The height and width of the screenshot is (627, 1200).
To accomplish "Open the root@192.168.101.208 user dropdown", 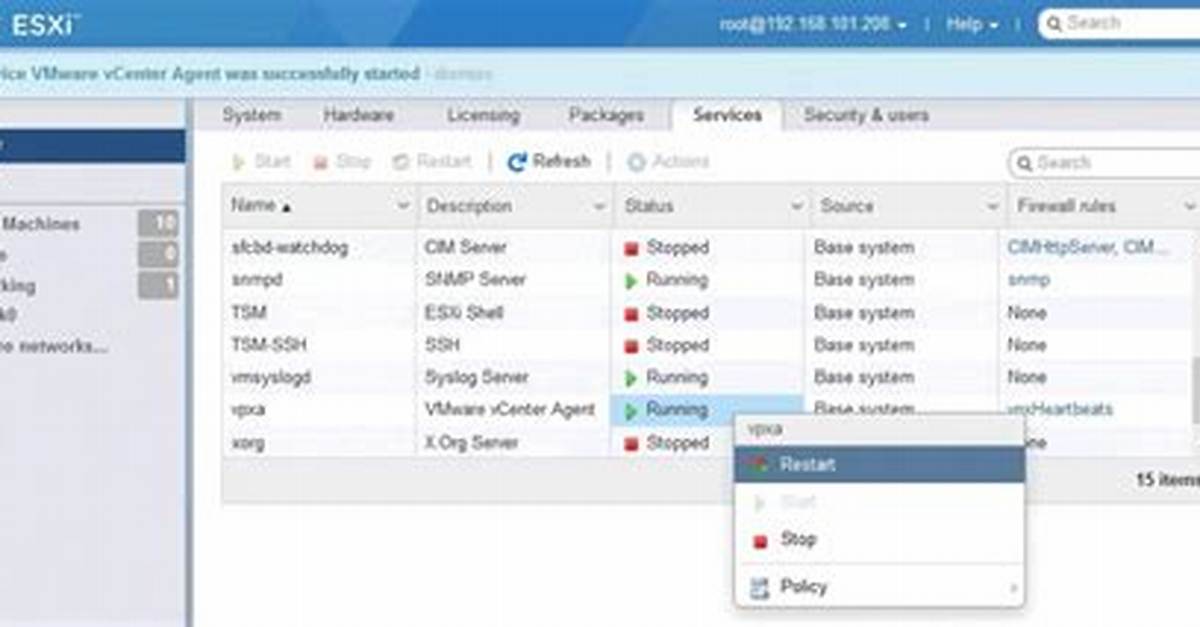I will click(813, 24).
